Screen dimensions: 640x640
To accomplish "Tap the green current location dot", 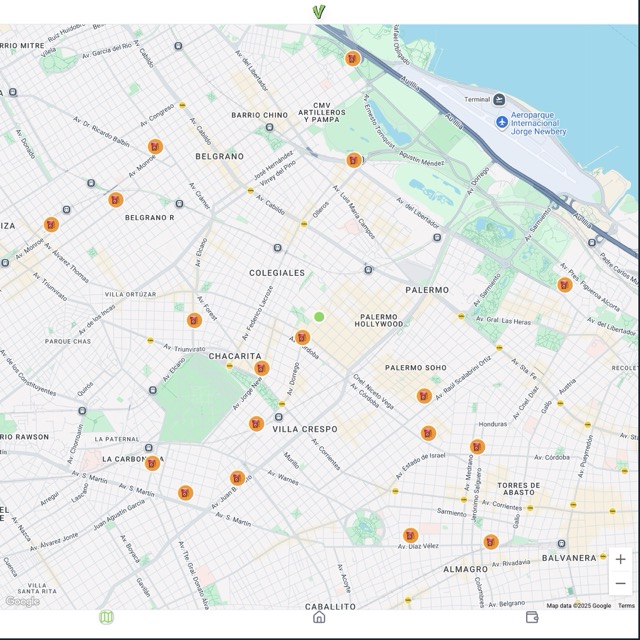I will pyautogui.click(x=319, y=317).
